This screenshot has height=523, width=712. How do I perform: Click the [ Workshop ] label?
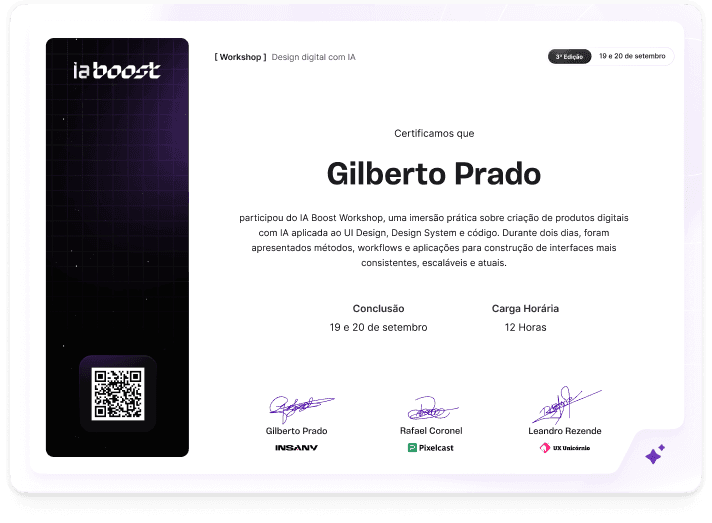[240, 57]
